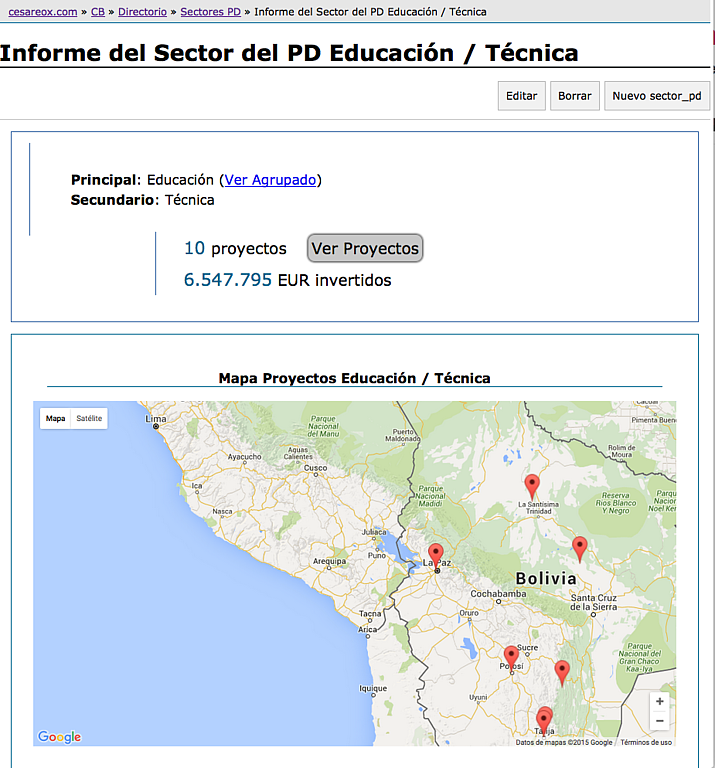The width and height of the screenshot is (715, 768).
Task: Select the map pin east of Sucre
Action: pos(562,671)
